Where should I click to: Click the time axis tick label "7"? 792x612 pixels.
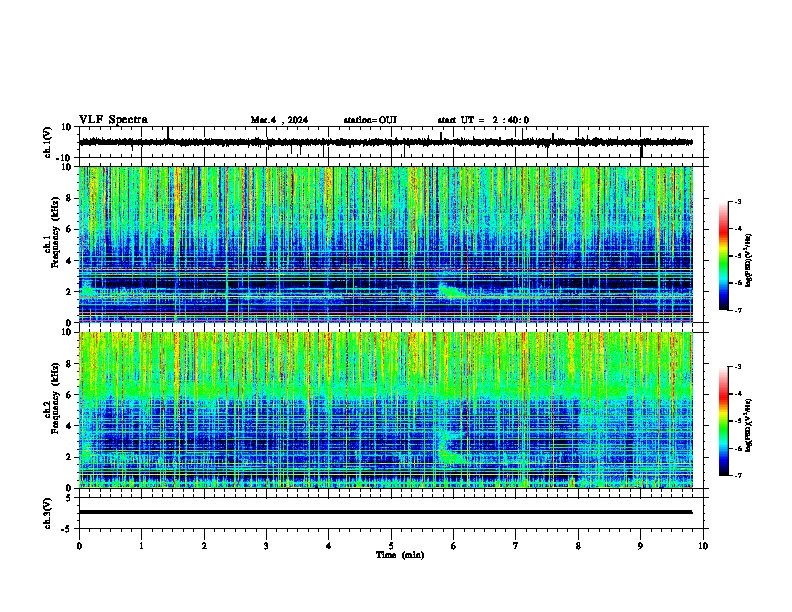[x=516, y=546]
